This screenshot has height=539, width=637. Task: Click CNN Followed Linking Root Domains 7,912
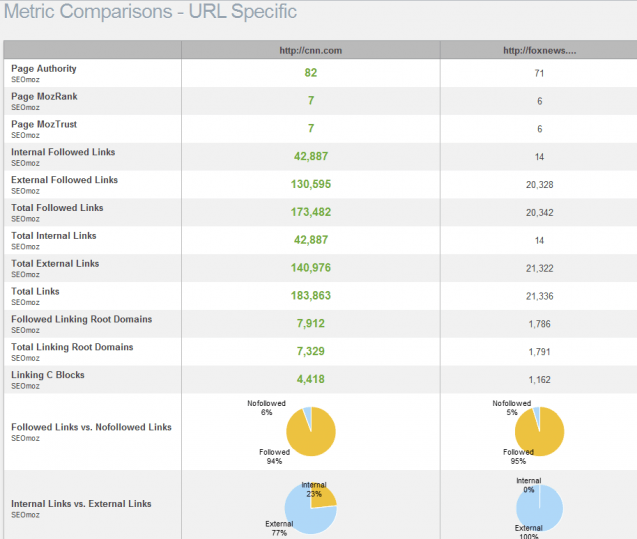coord(311,323)
